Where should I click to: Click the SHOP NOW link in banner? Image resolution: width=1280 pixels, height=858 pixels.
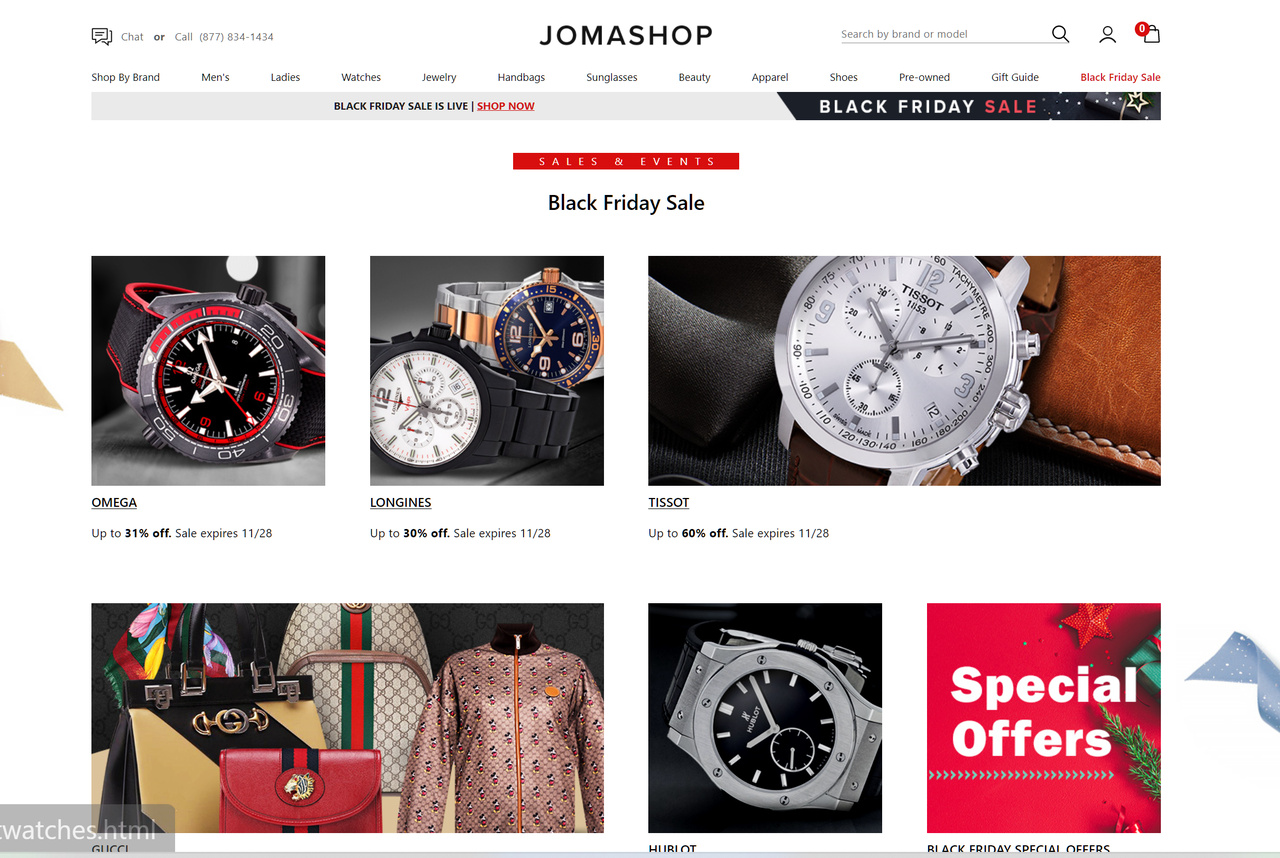tap(506, 106)
